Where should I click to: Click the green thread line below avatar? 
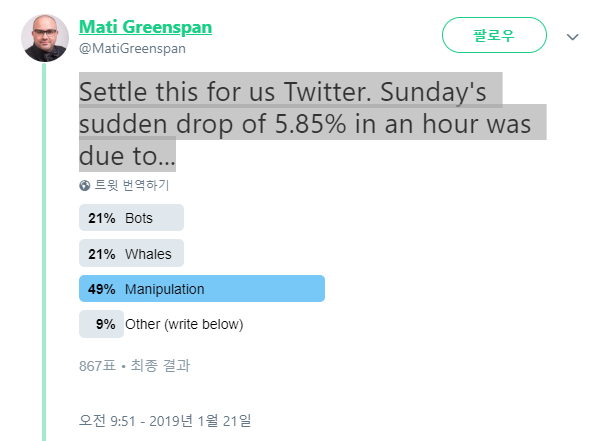pyautogui.click(x=44, y=252)
